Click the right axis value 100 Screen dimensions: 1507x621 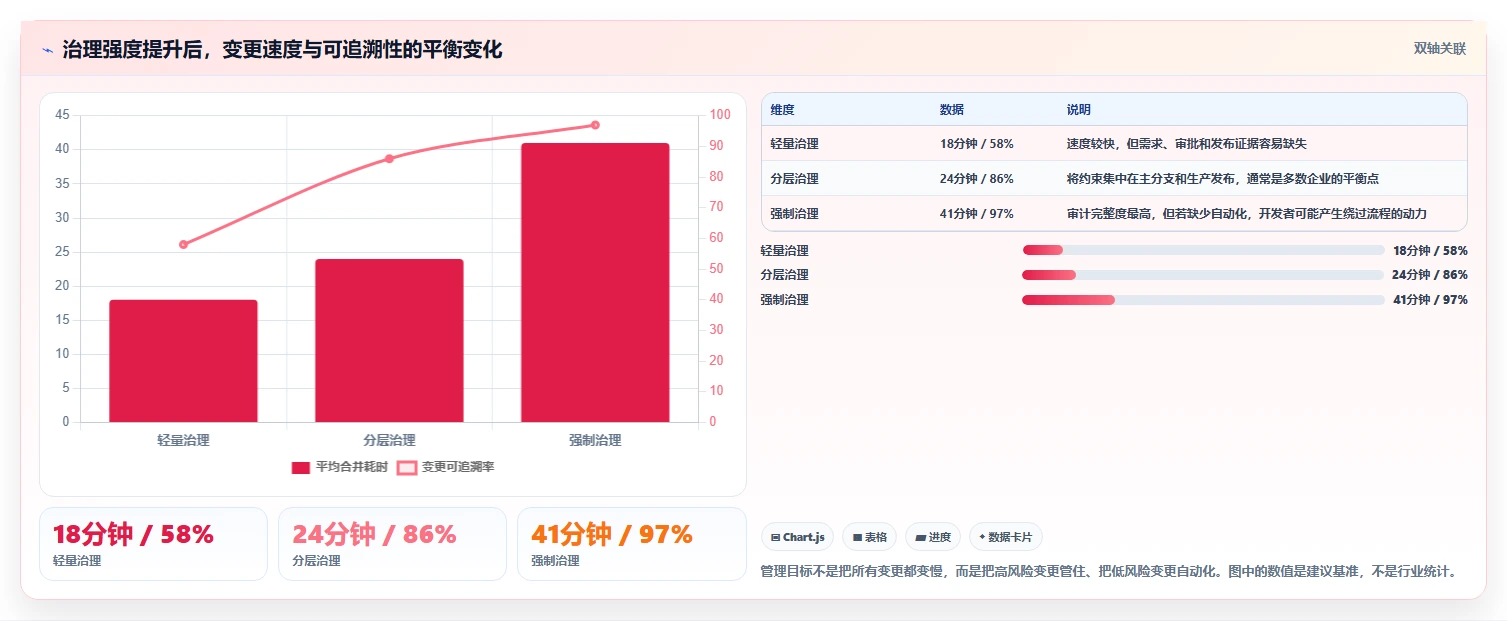(720, 115)
